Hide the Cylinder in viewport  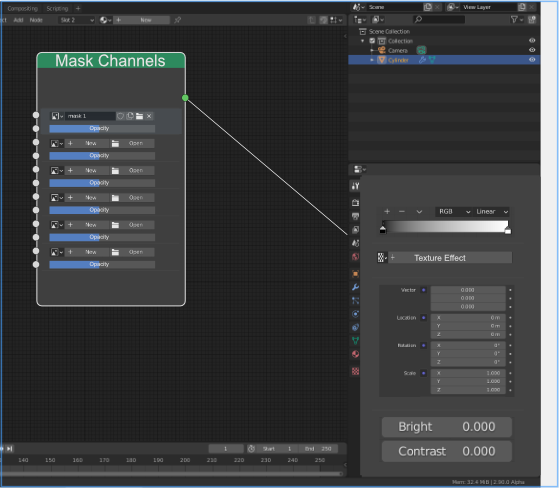(x=532, y=60)
